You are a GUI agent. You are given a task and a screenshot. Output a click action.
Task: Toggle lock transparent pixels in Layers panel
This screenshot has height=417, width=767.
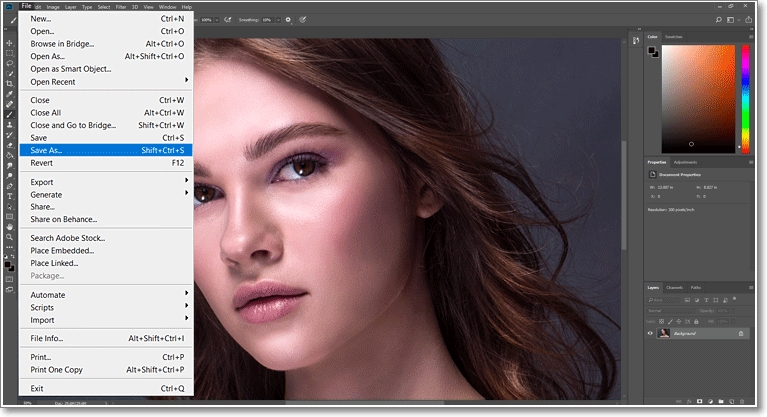point(661,322)
